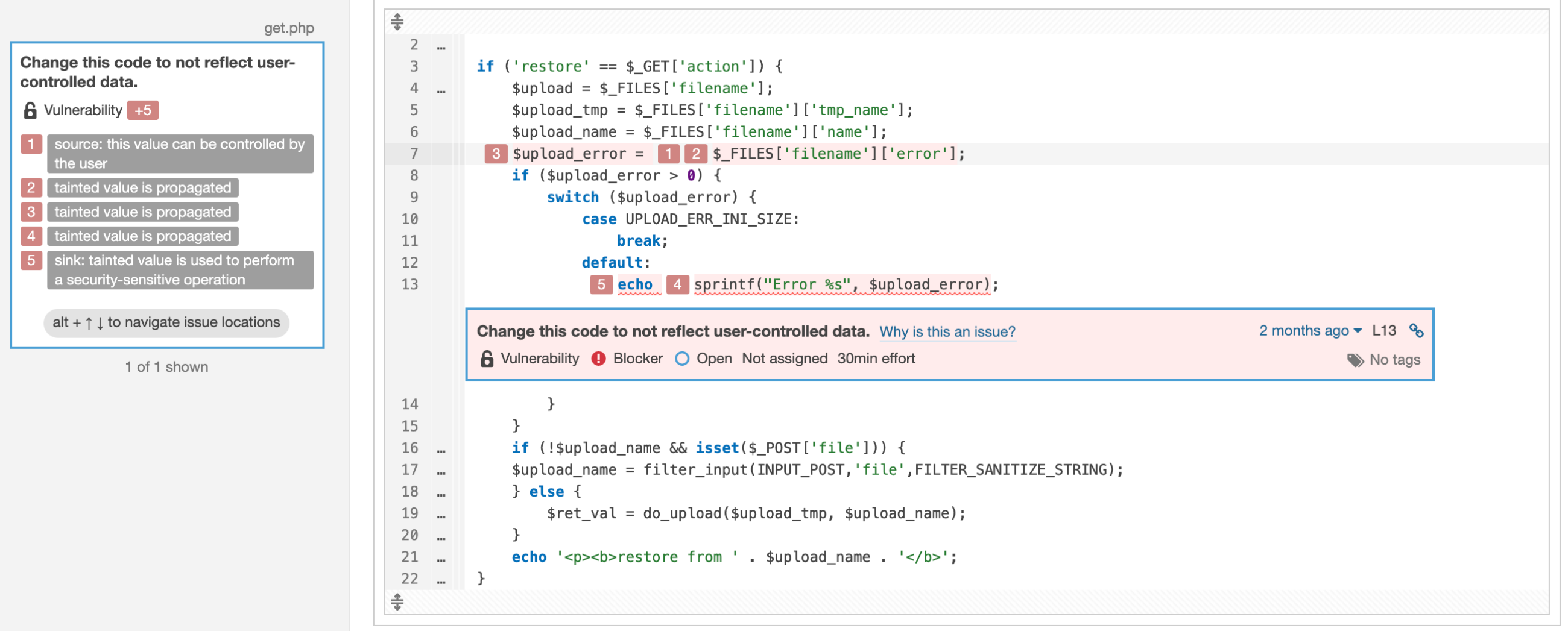Click marker 2 on code line 7
This screenshot has height=631, width=1568.
pyautogui.click(x=695, y=154)
